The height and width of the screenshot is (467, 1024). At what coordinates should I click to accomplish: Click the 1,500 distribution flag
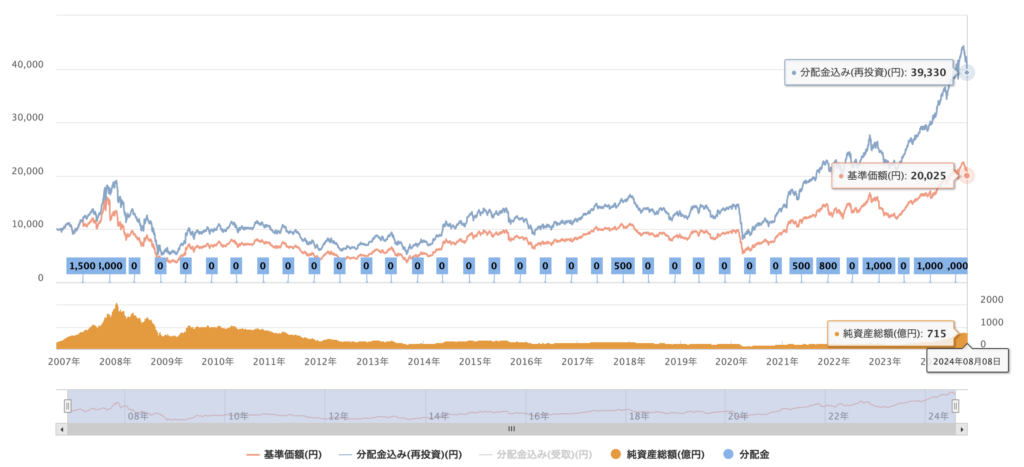[82, 266]
